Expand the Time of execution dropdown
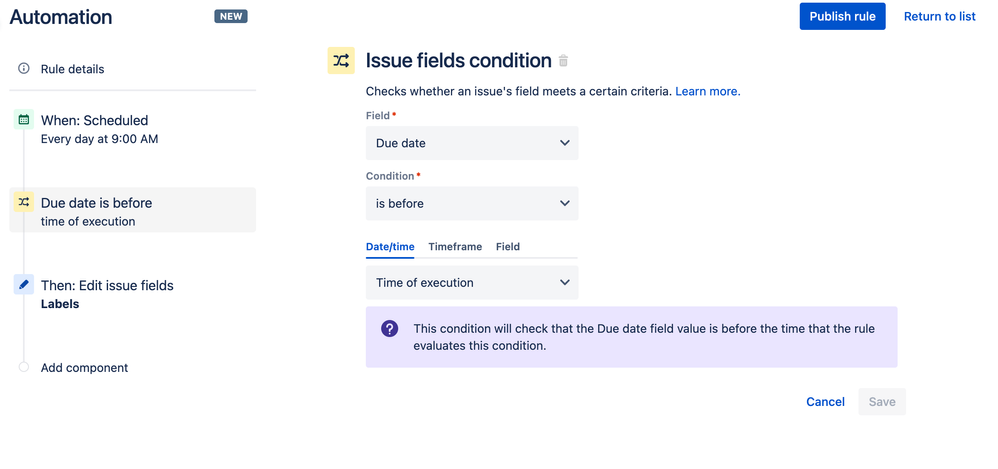Image resolution: width=998 pixels, height=469 pixels. pos(472,283)
